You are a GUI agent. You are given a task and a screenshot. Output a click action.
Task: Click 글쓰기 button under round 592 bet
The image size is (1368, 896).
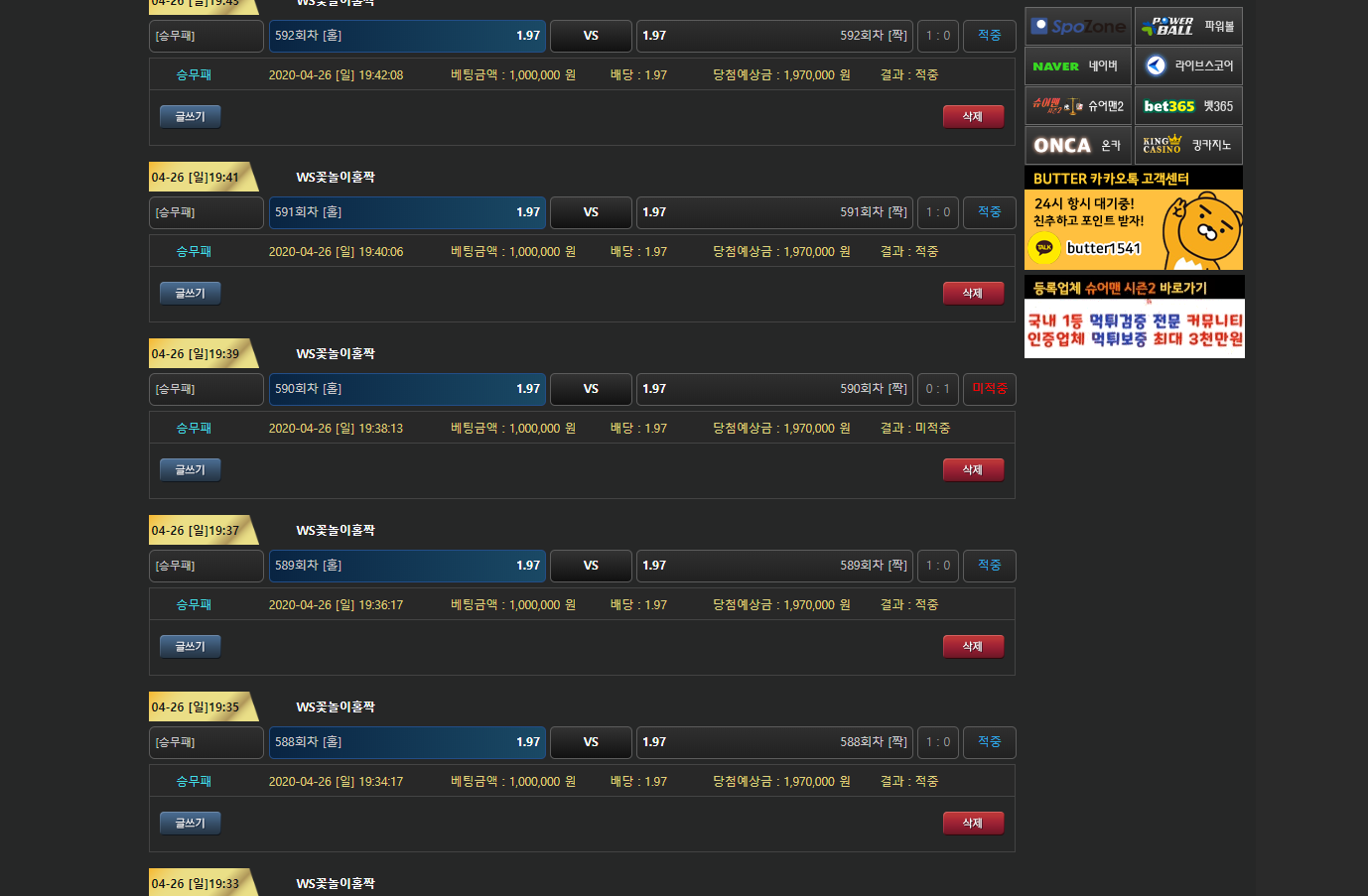pyautogui.click(x=190, y=117)
